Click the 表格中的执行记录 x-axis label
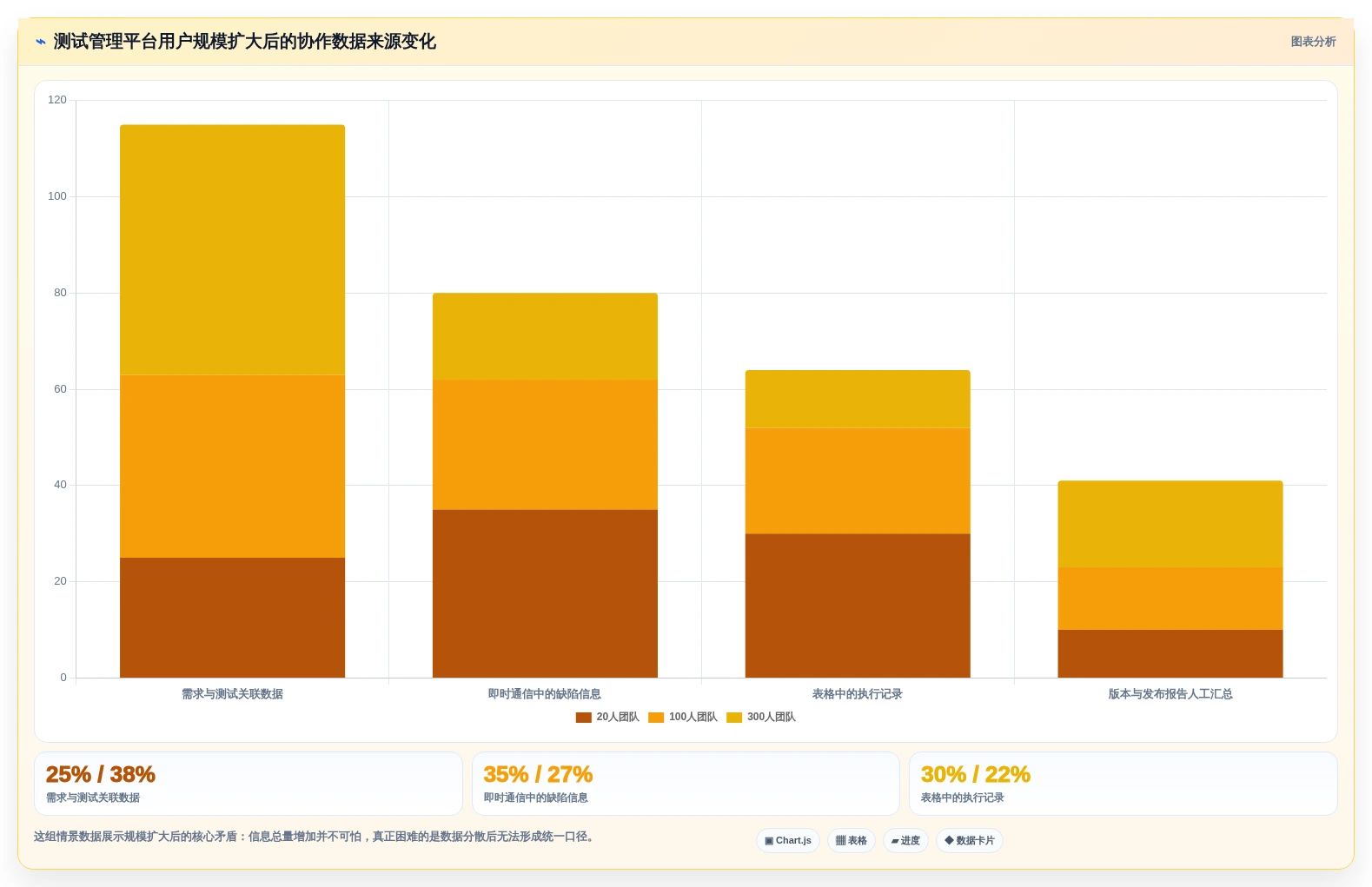The height and width of the screenshot is (887, 1372). (x=858, y=694)
